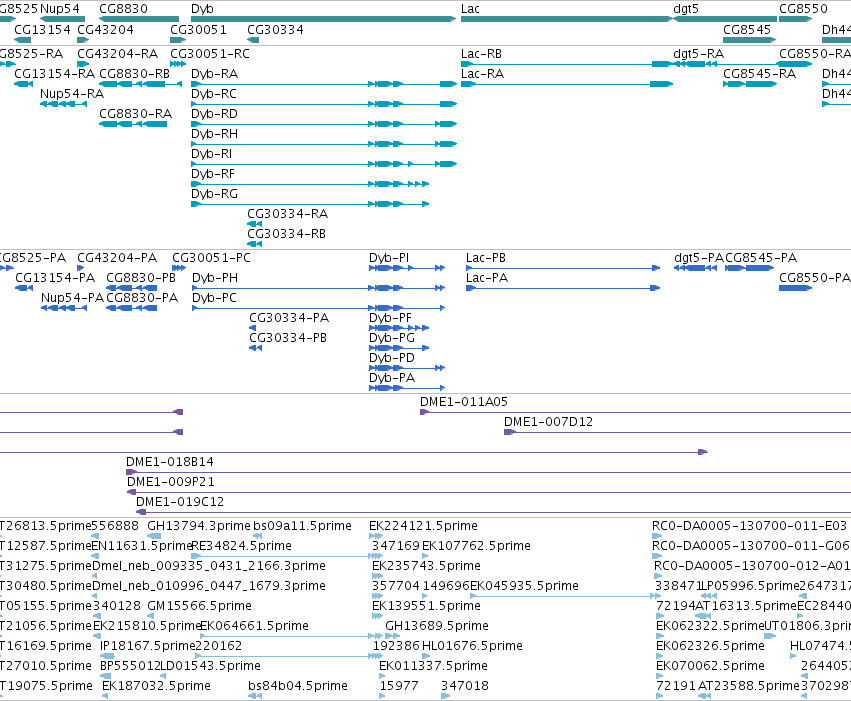Click transcript CG8830-RA
Screen dimensions: 851x701
(x=136, y=114)
